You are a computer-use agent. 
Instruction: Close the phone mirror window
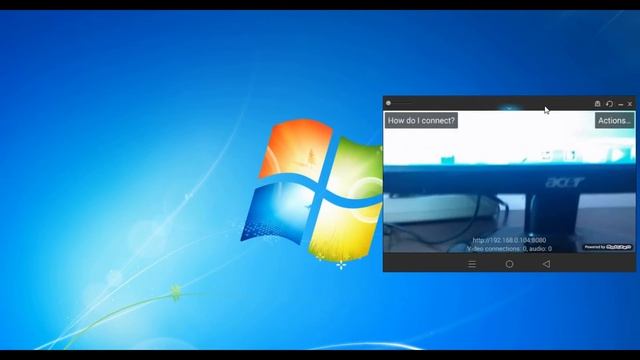[630, 104]
